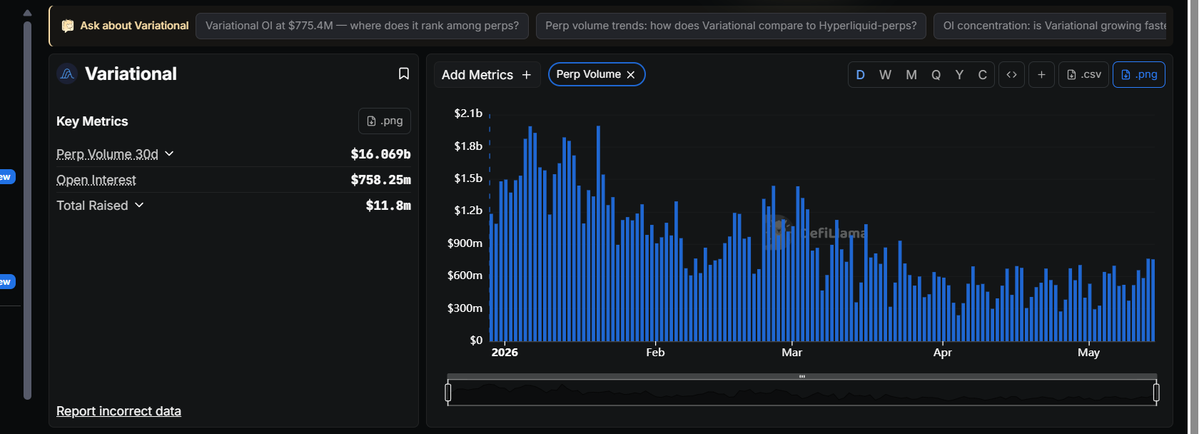Screen dimensions: 1199x434
Task: Ask the OI concentration question
Action: click(x=1050, y=25)
